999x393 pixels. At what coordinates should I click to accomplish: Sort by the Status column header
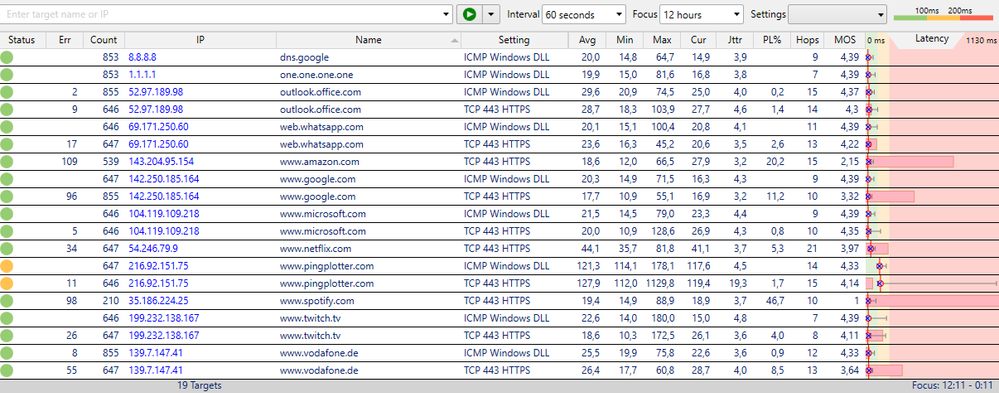point(22,40)
